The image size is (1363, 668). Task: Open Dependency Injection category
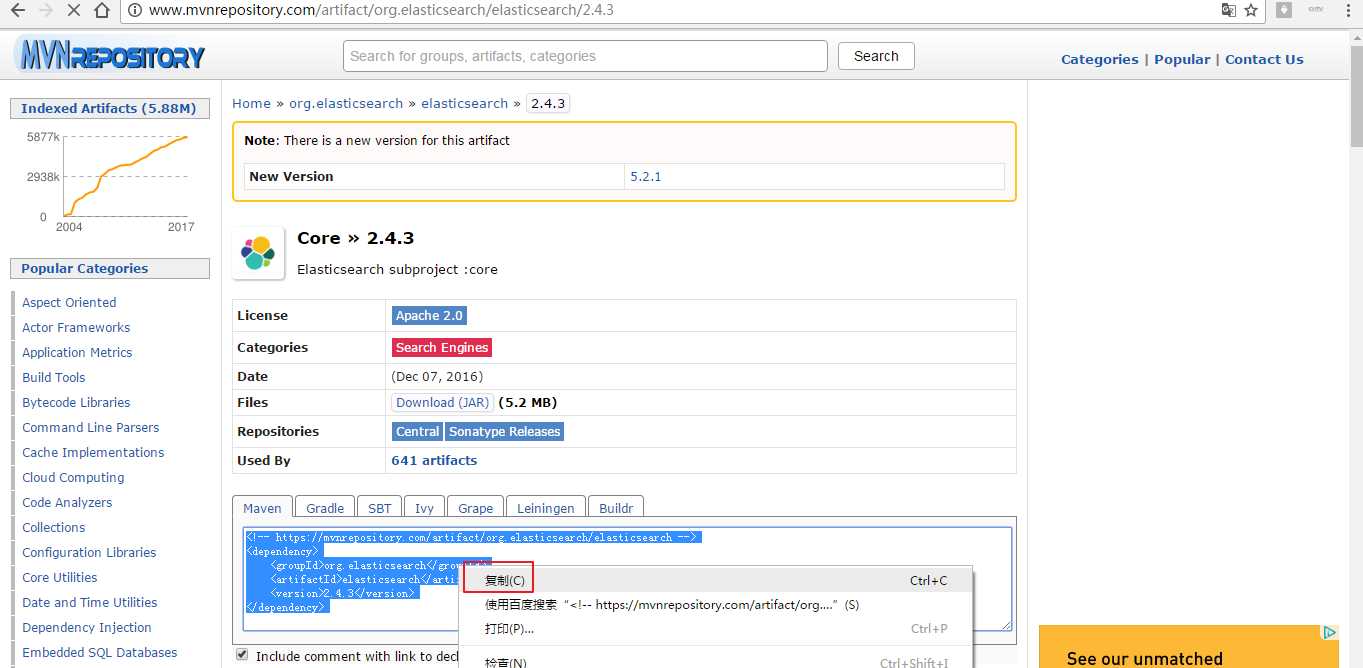coord(87,627)
